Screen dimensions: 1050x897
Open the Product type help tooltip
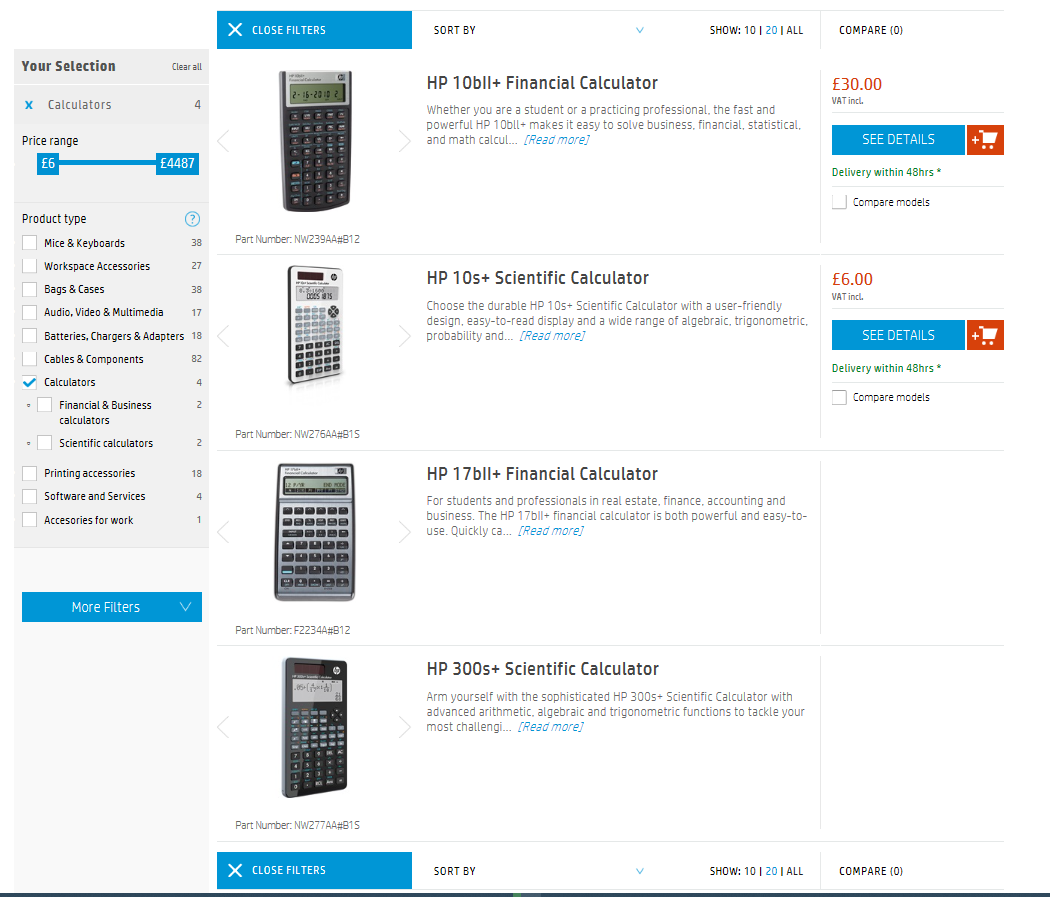tap(192, 218)
